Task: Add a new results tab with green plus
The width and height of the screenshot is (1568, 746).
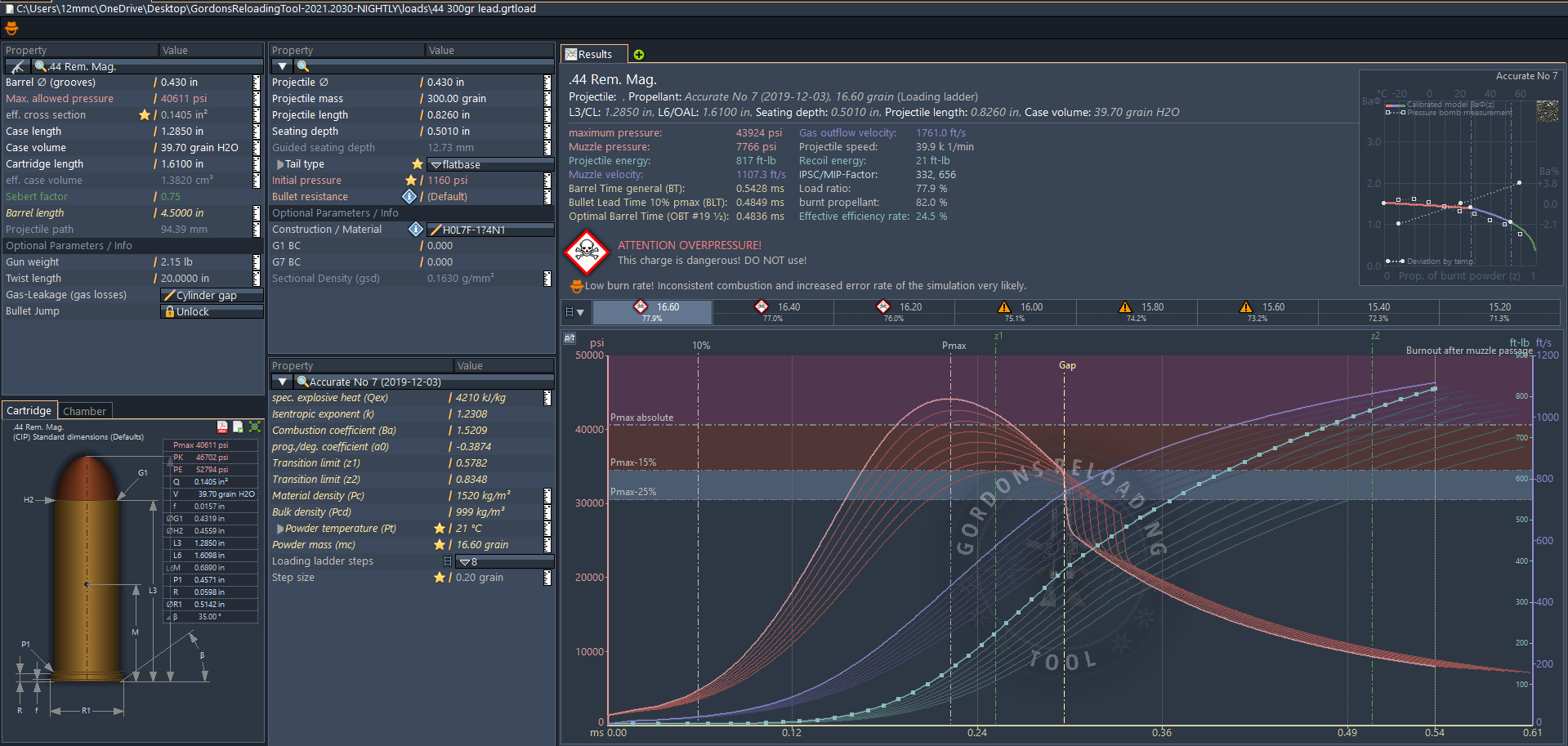Action: tap(639, 55)
